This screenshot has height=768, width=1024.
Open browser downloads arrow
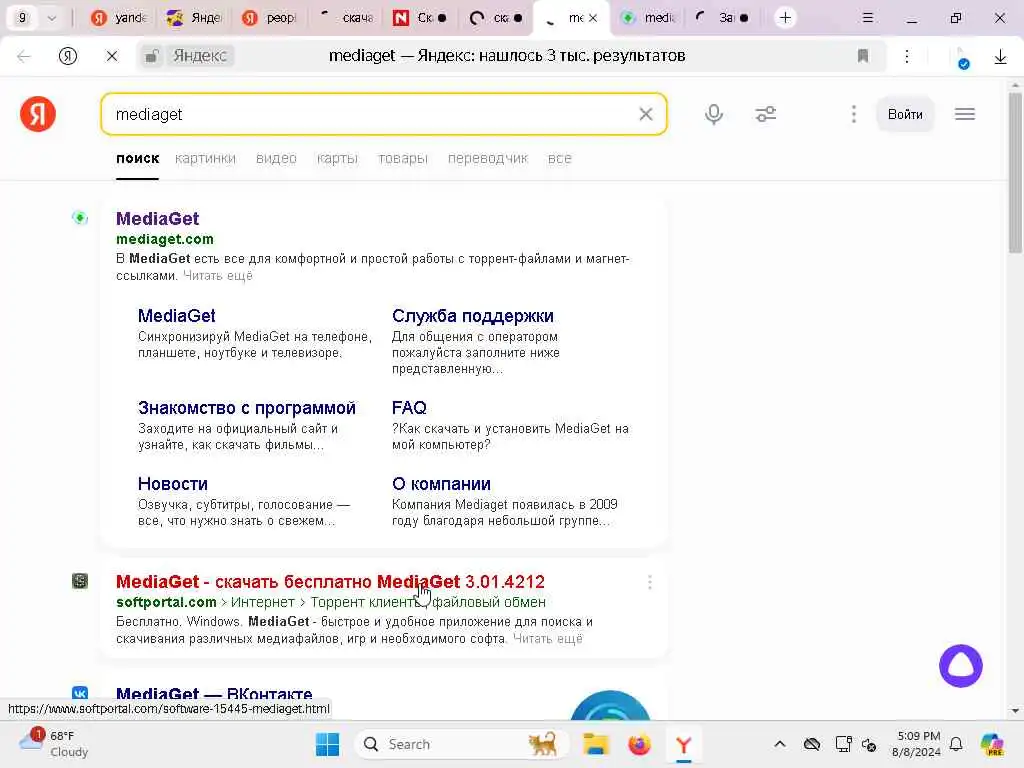1000,57
